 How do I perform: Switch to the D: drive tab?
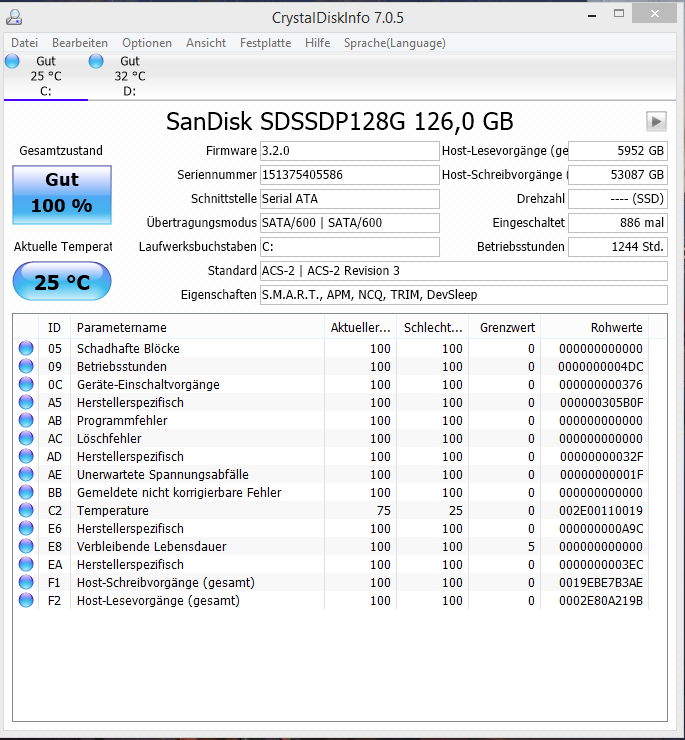click(x=130, y=76)
